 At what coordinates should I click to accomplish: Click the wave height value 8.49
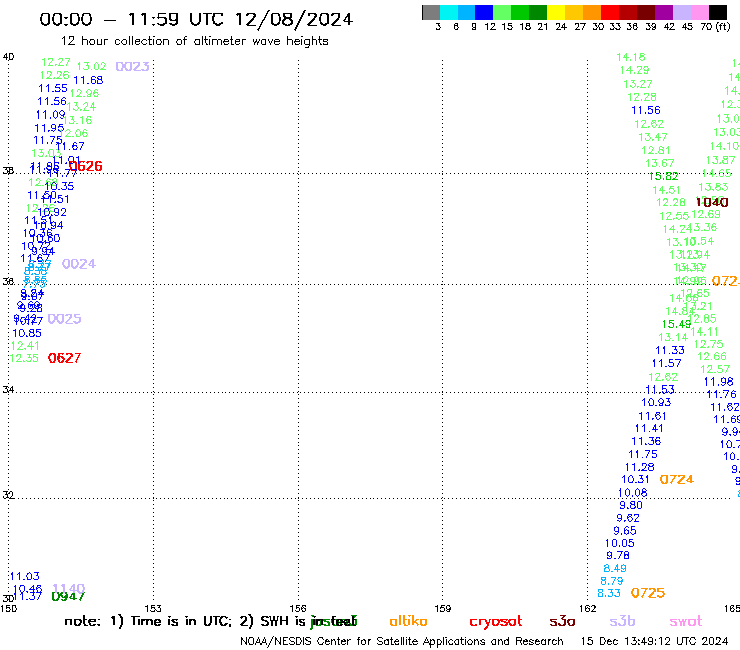coord(615,568)
